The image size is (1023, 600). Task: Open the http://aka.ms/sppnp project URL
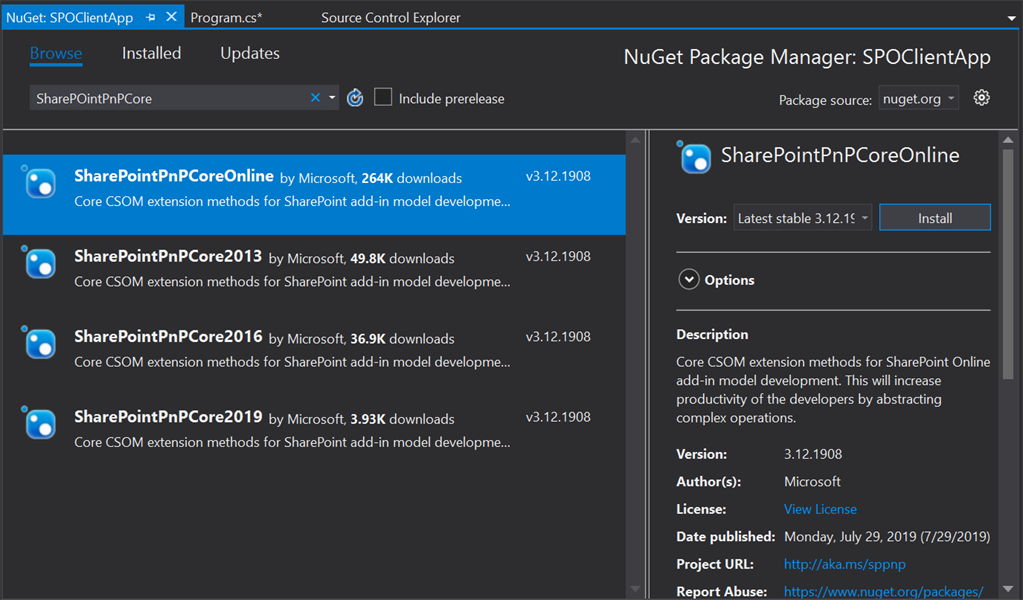tap(844, 564)
